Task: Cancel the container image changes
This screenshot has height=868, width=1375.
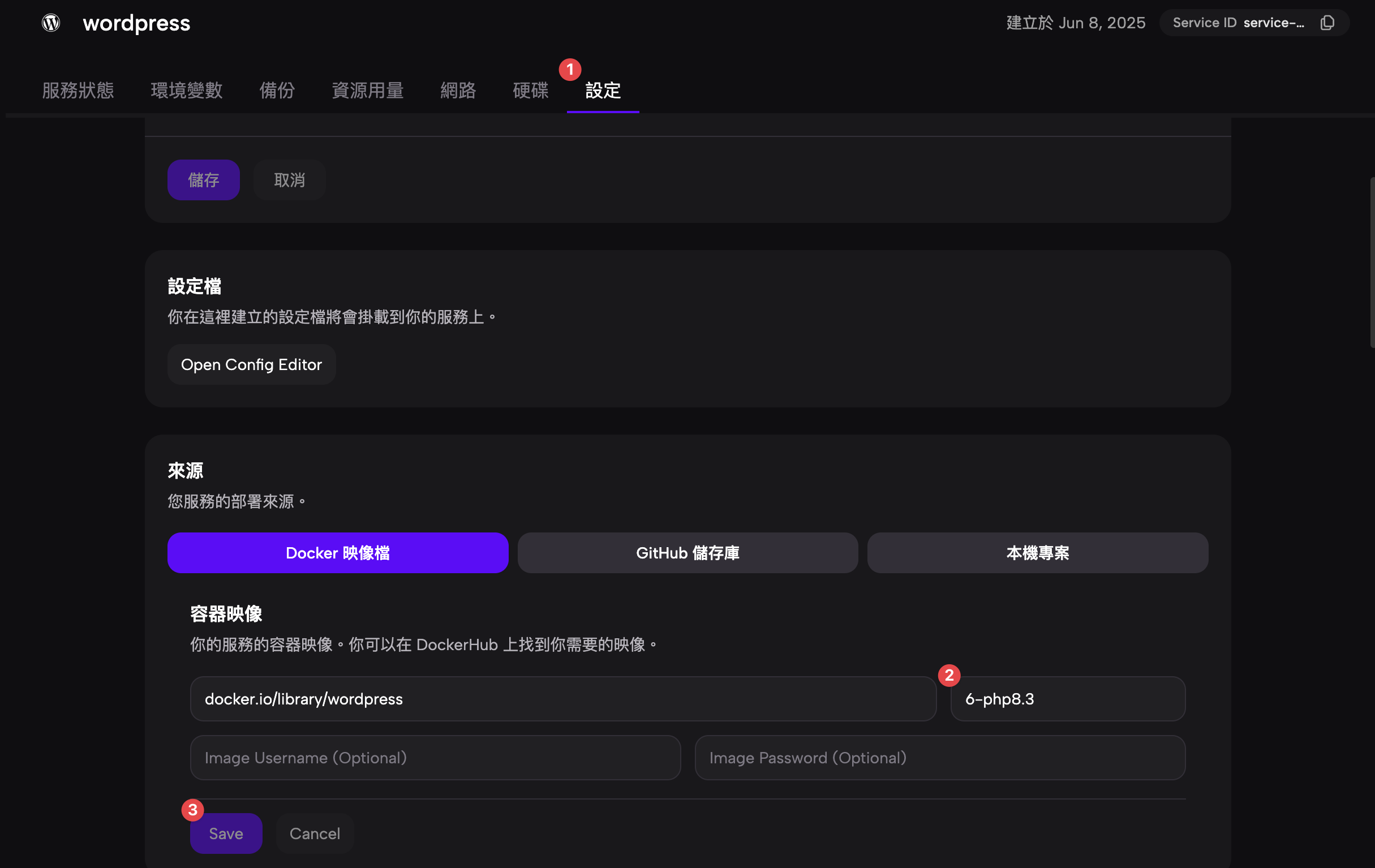Action: (x=314, y=833)
